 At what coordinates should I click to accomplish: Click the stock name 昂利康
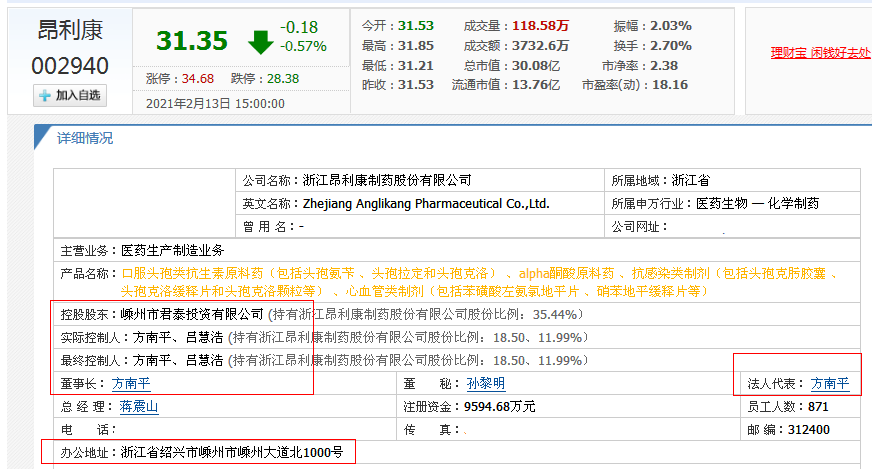click(x=70, y=31)
